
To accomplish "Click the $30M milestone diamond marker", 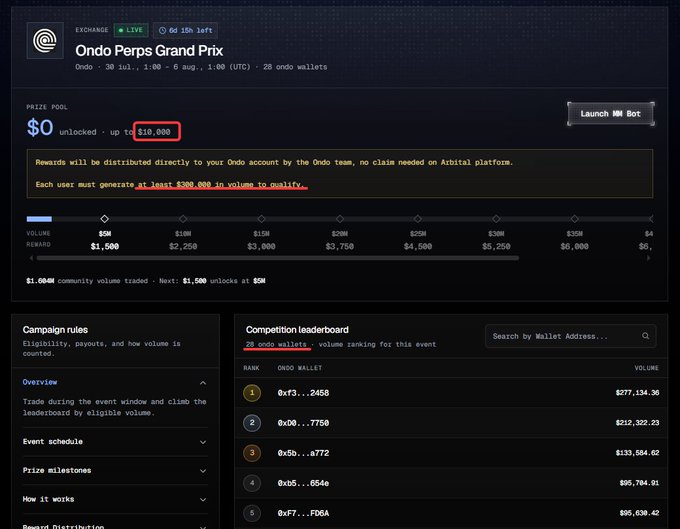I will pos(496,219).
